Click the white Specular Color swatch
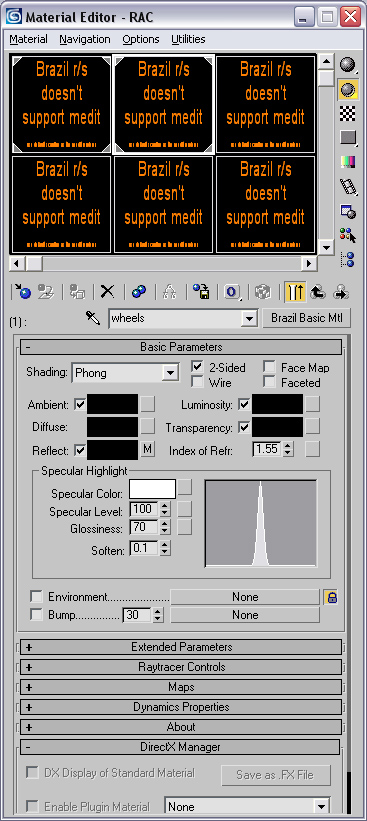This screenshot has width=367, height=821. click(152, 489)
